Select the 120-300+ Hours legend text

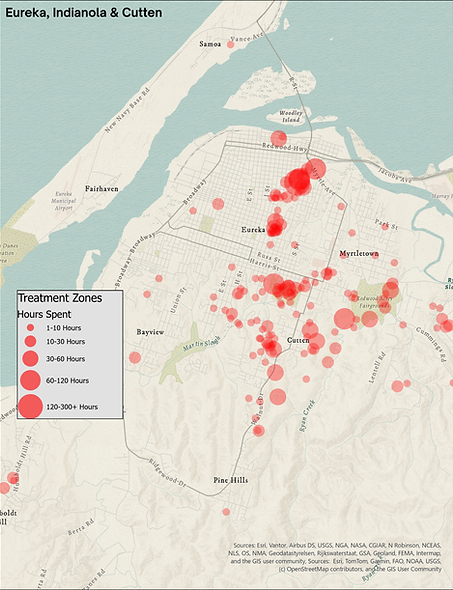(72, 407)
